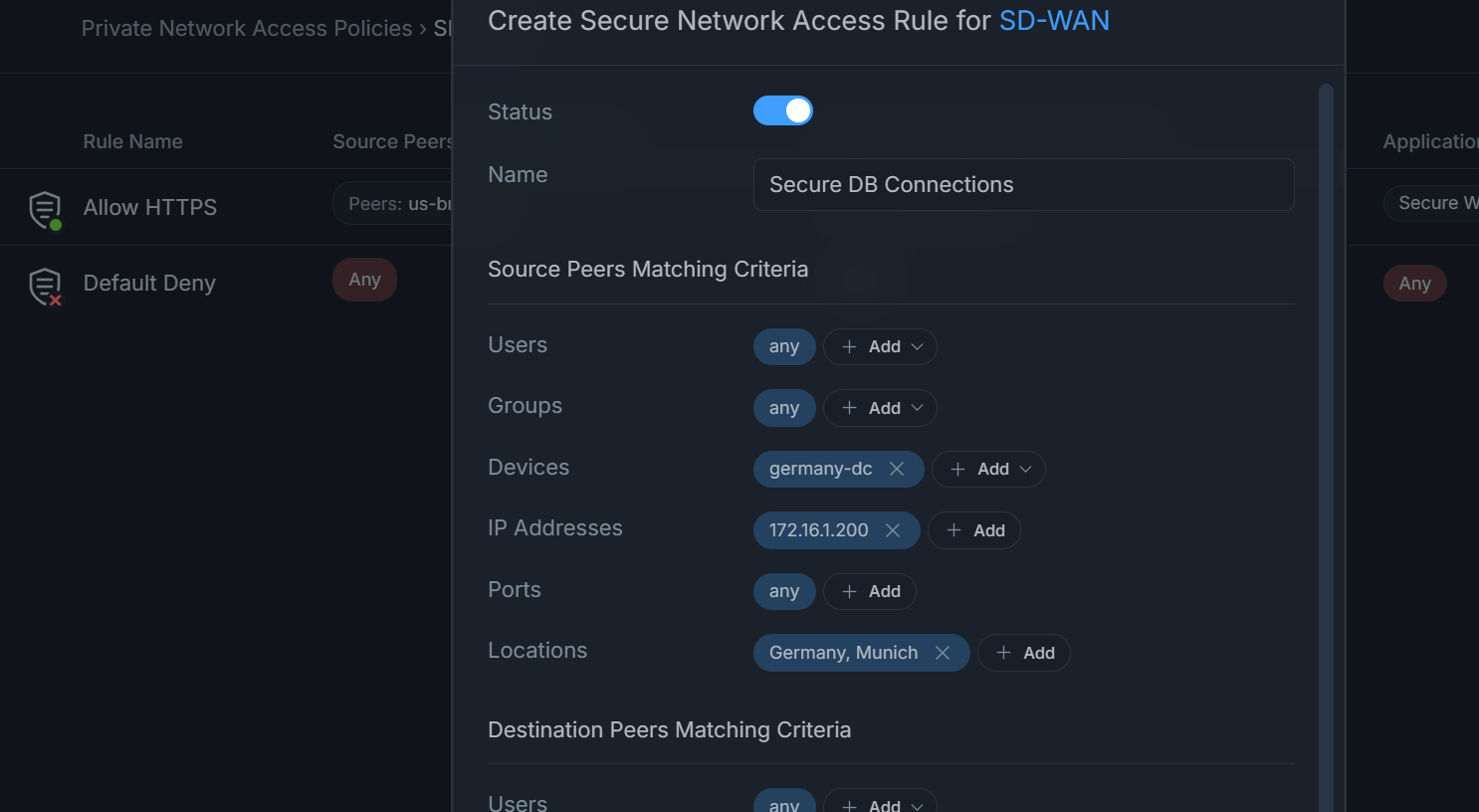Open the SD-WAN link in dialog title
The height and width of the screenshot is (812, 1479).
(1053, 20)
